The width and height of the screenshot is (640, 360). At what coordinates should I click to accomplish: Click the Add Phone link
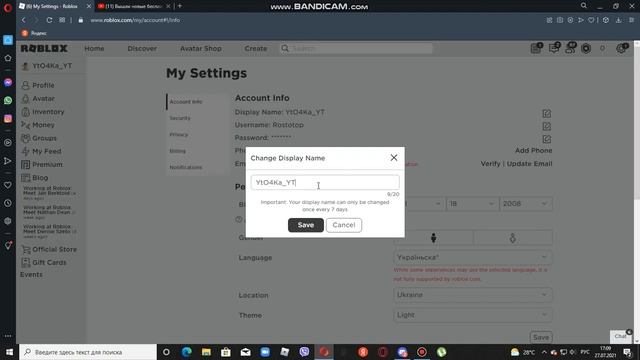click(x=533, y=151)
